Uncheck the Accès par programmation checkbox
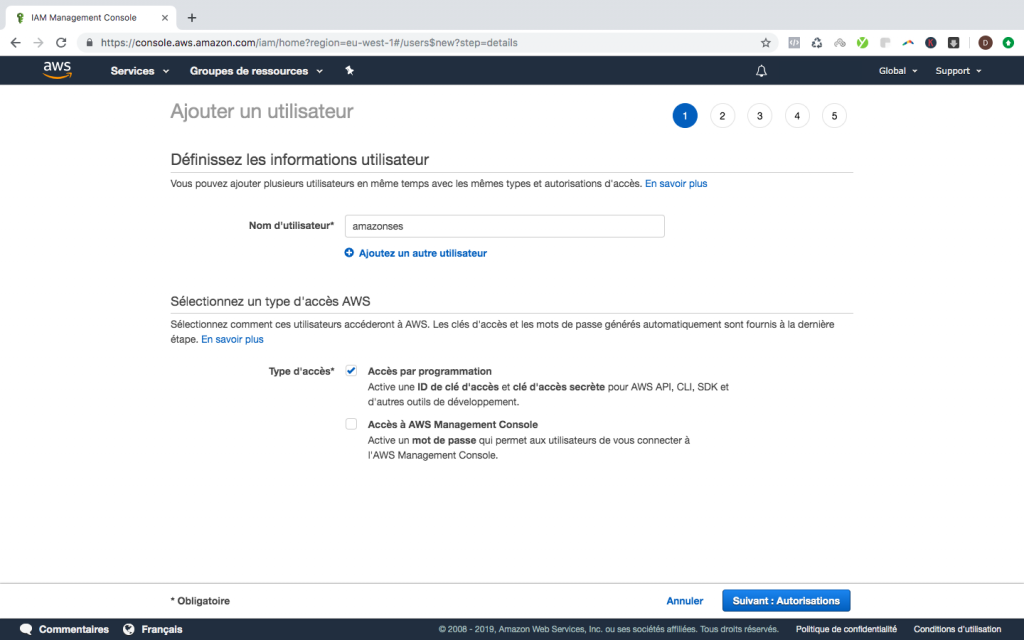Viewport: 1024px width, 640px height. [x=351, y=370]
